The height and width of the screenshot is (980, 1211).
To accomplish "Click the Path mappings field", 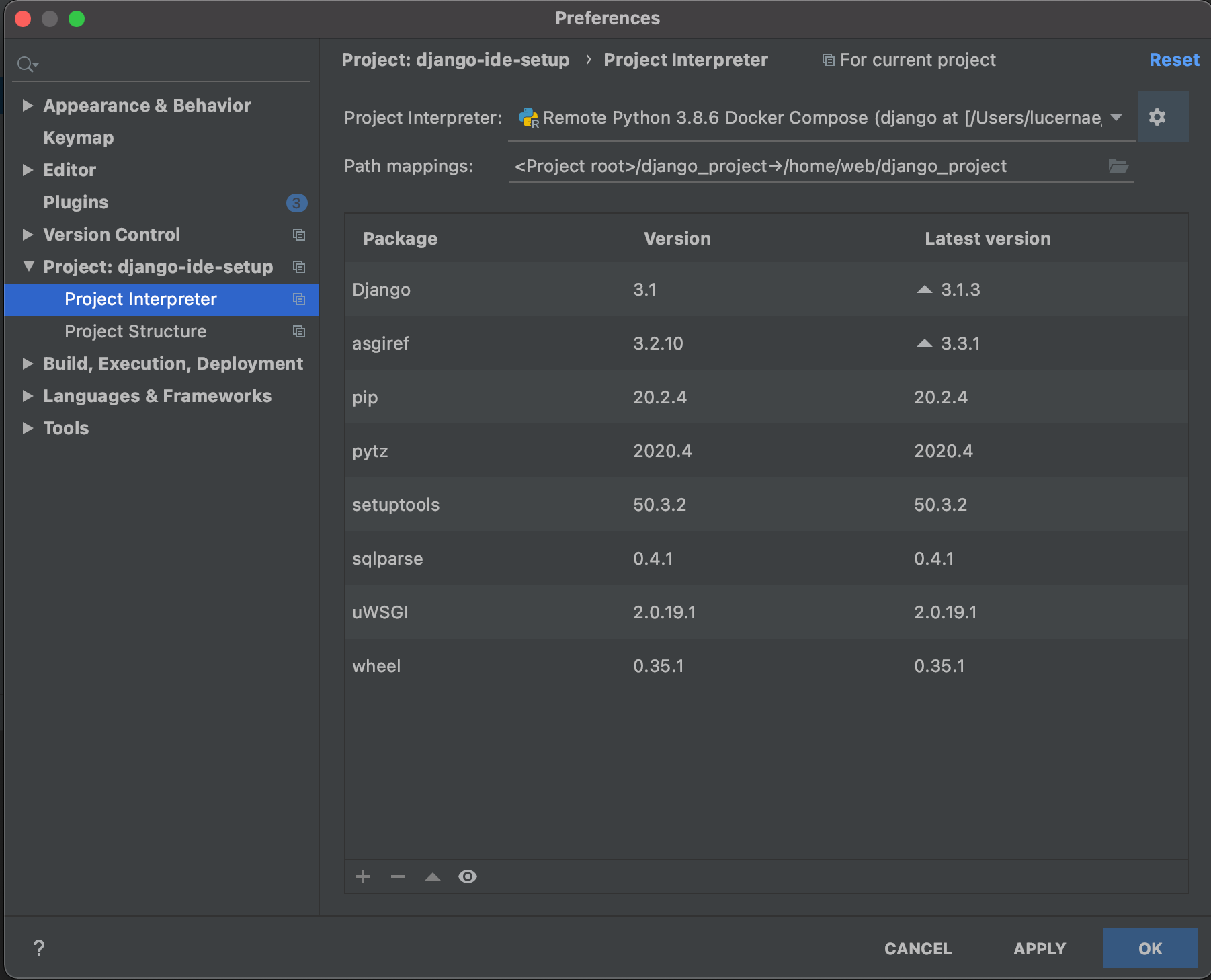I will point(821,166).
